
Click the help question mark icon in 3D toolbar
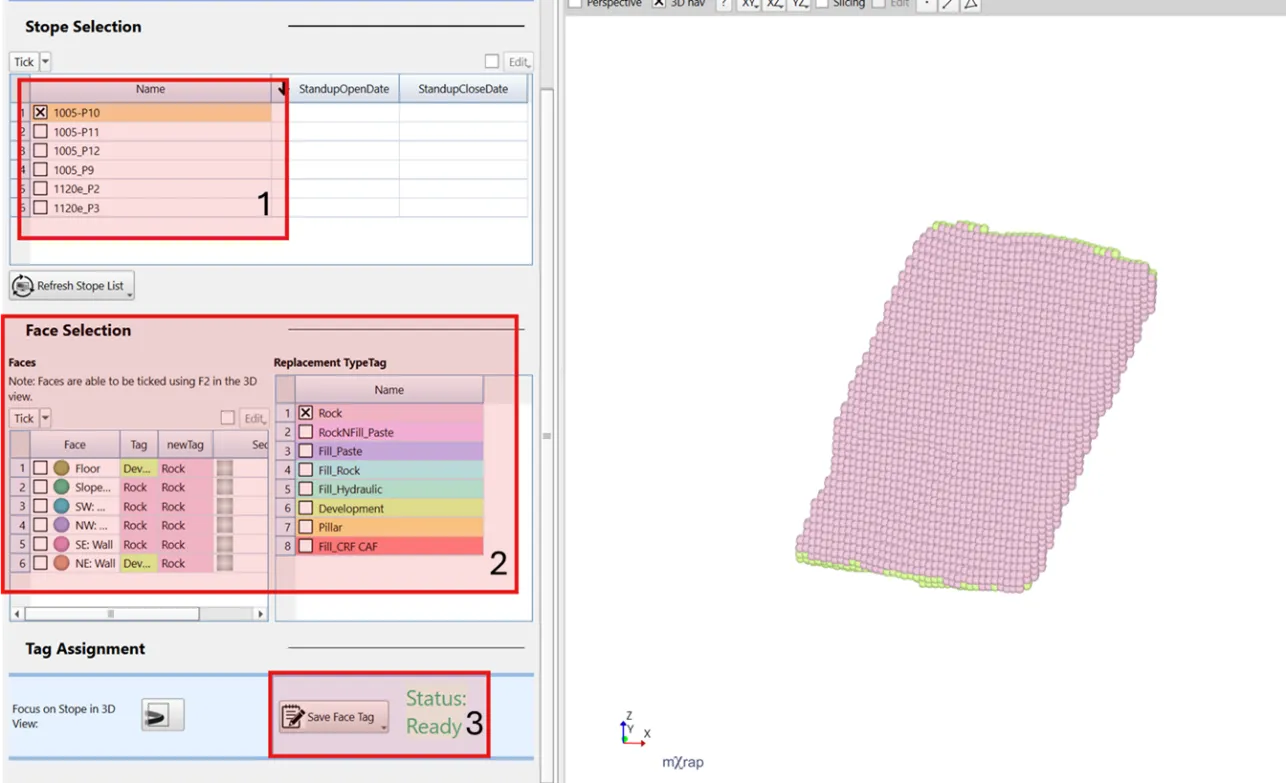click(723, 4)
